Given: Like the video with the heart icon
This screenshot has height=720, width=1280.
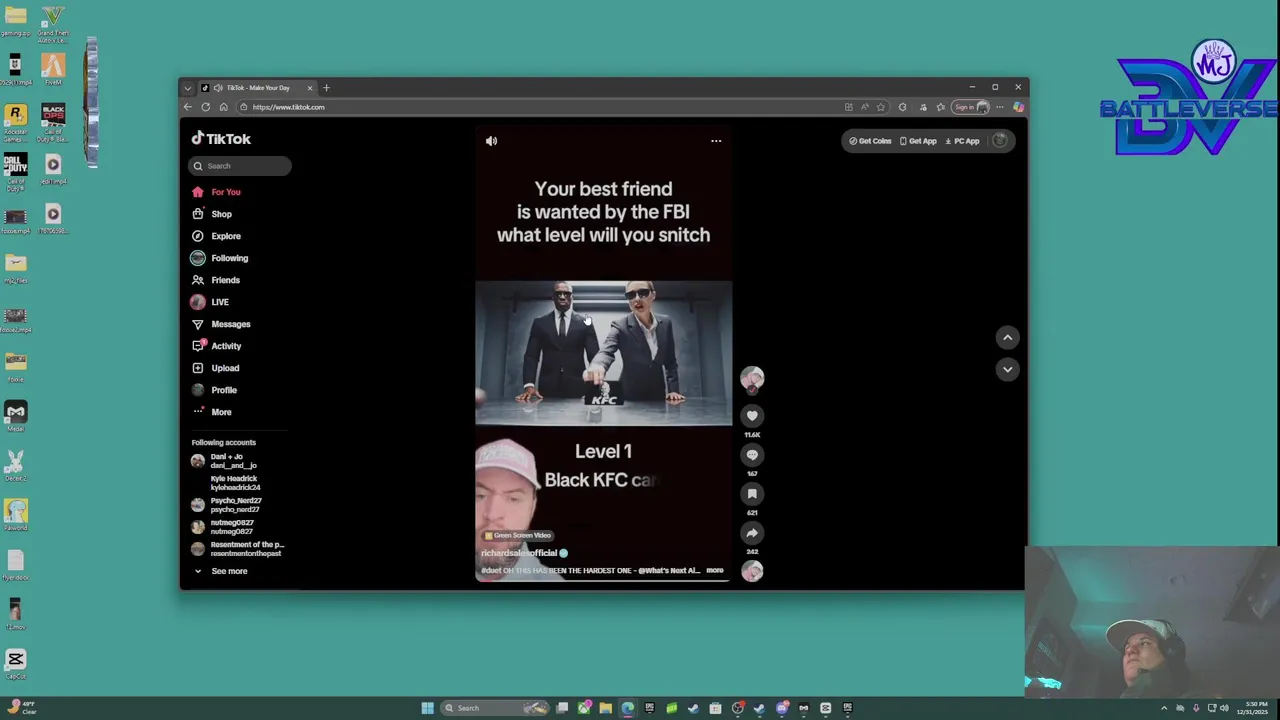Looking at the screenshot, I should 752,416.
